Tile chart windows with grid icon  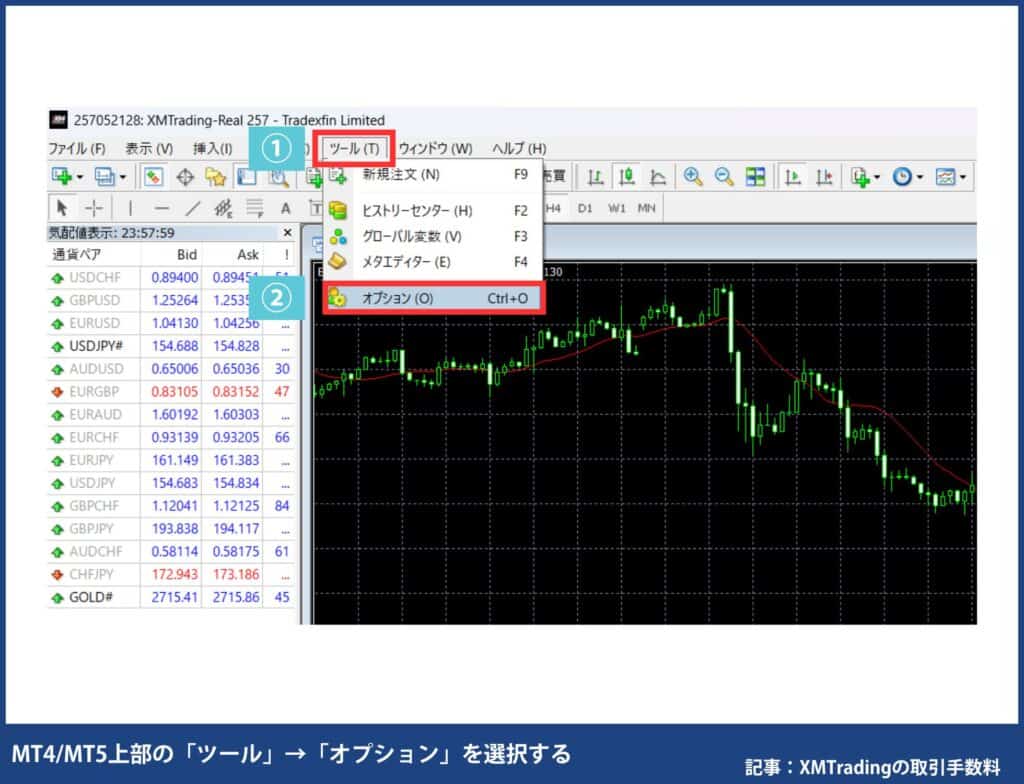pyautogui.click(x=756, y=176)
